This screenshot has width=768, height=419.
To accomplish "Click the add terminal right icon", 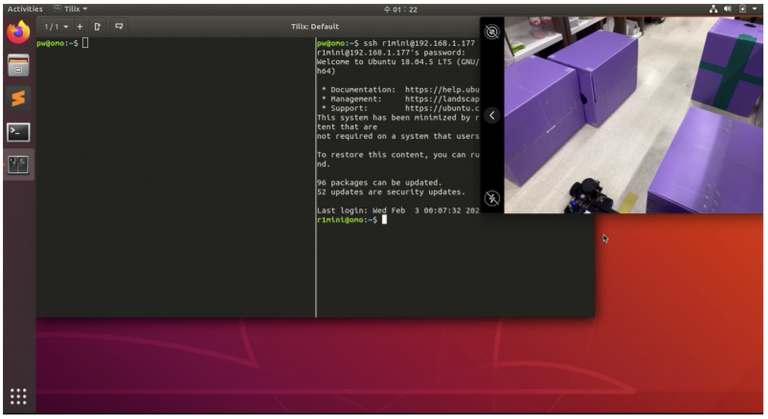I will coord(97,26).
